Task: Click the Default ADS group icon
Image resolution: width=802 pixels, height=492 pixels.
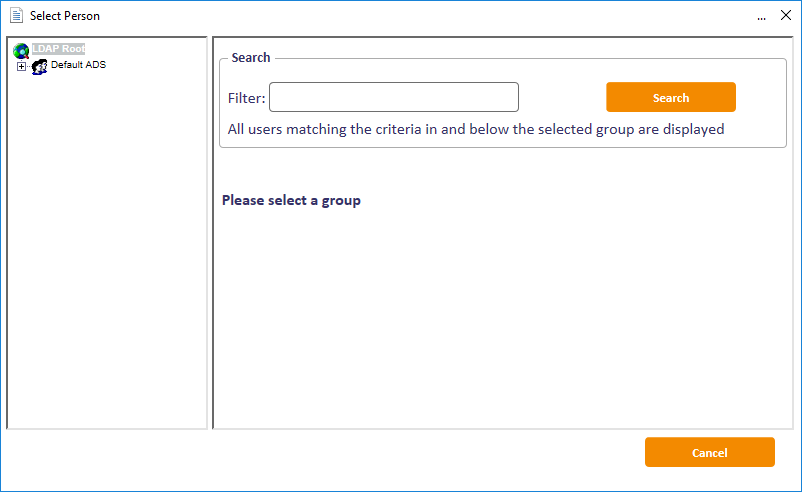Action: (x=40, y=66)
